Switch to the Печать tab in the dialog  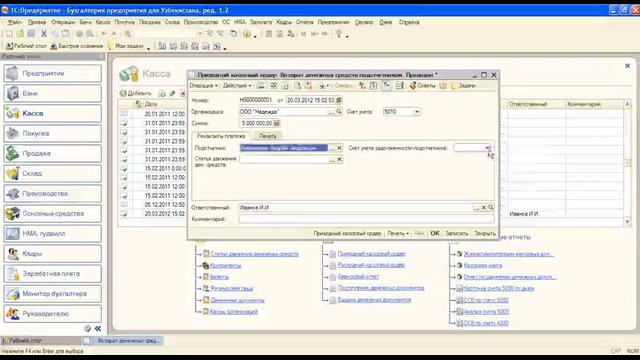(267, 136)
